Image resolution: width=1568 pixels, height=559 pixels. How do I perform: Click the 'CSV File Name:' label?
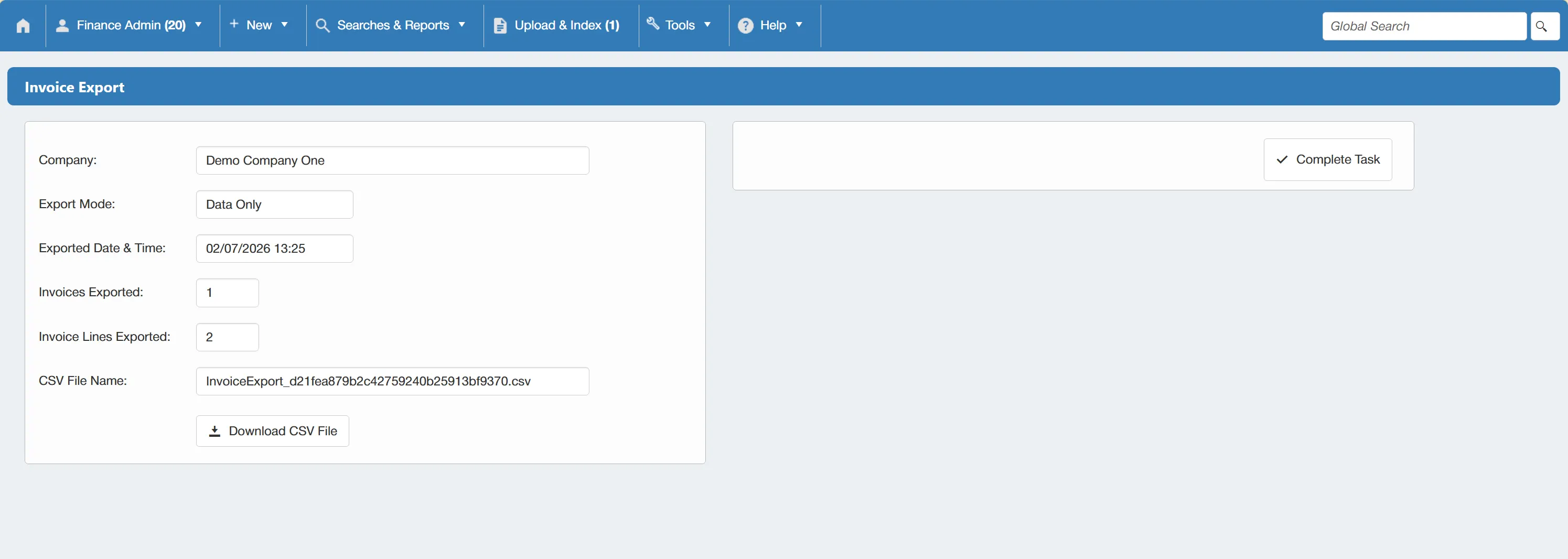pyautogui.click(x=83, y=381)
